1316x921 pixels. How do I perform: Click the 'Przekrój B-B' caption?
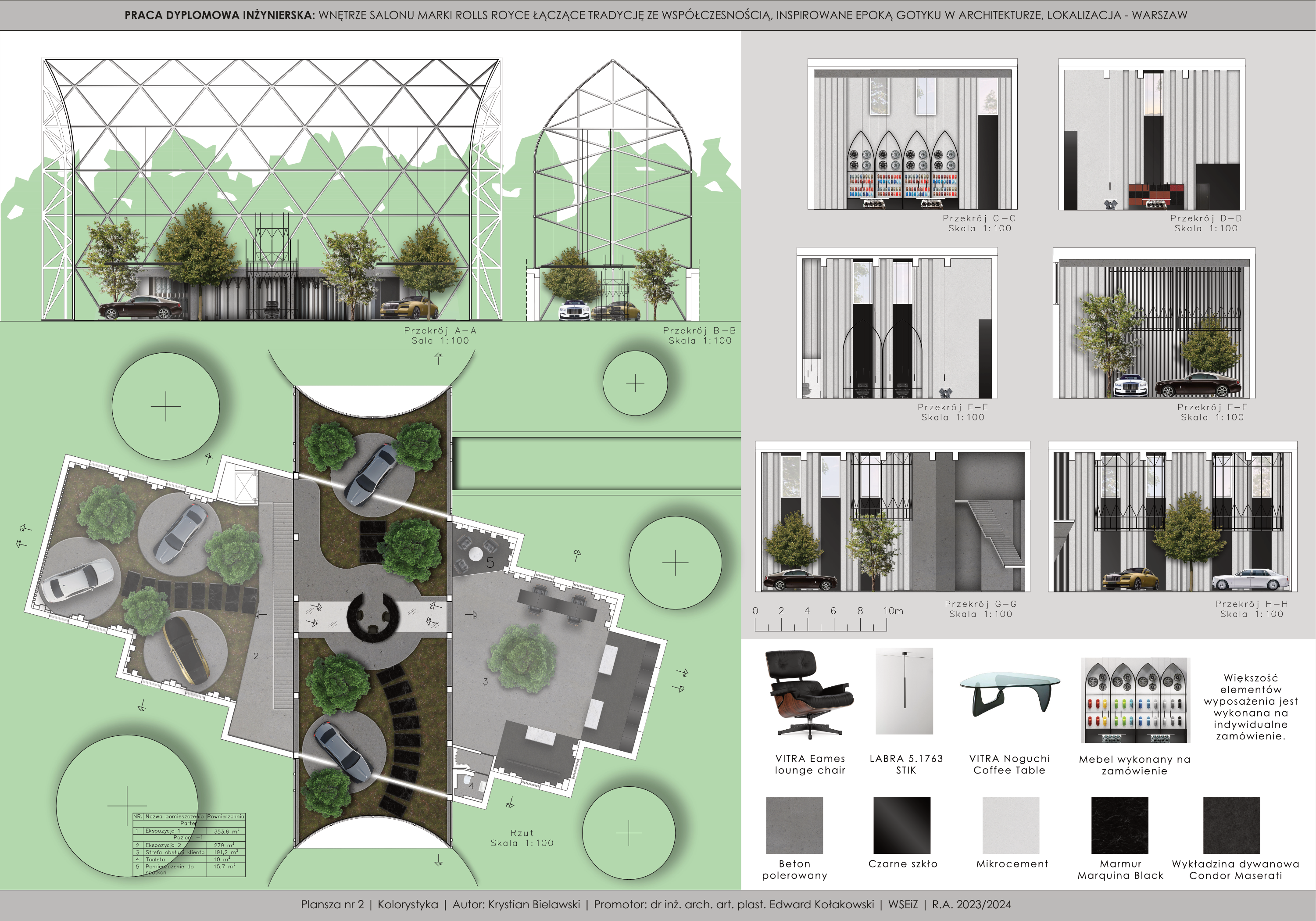[699, 330]
